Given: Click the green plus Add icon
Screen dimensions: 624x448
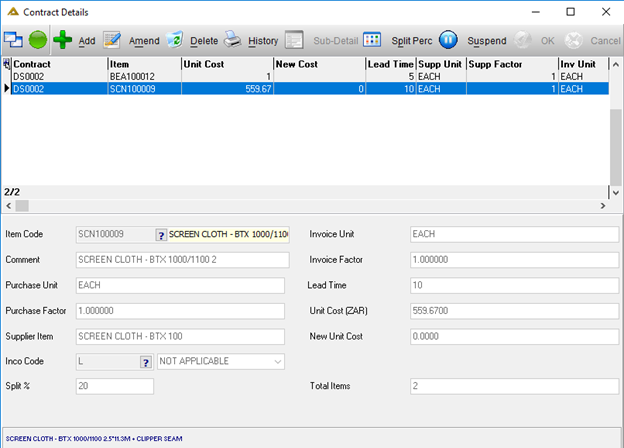Looking at the screenshot, I should (62, 40).
